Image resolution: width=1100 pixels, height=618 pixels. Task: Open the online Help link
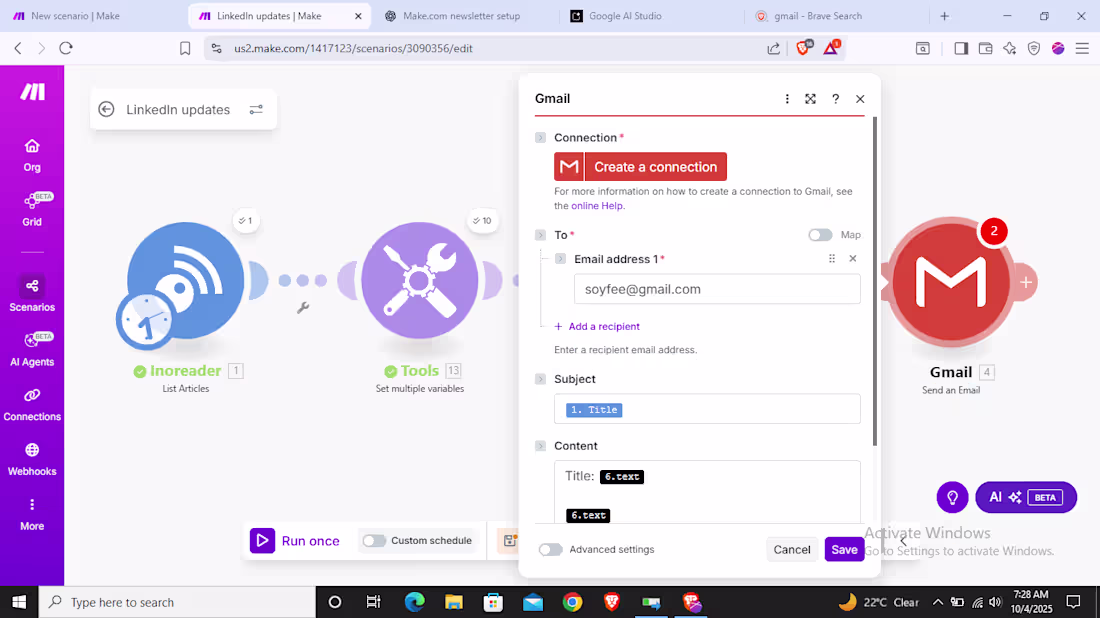click(x=598, y=205)
